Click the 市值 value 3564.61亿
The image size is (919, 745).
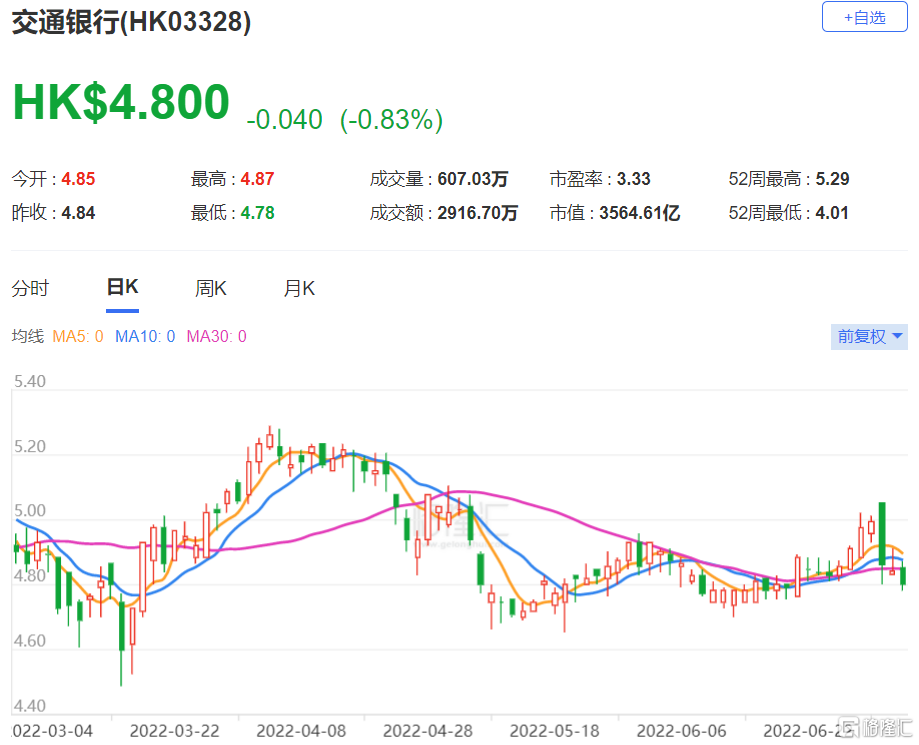639,213
